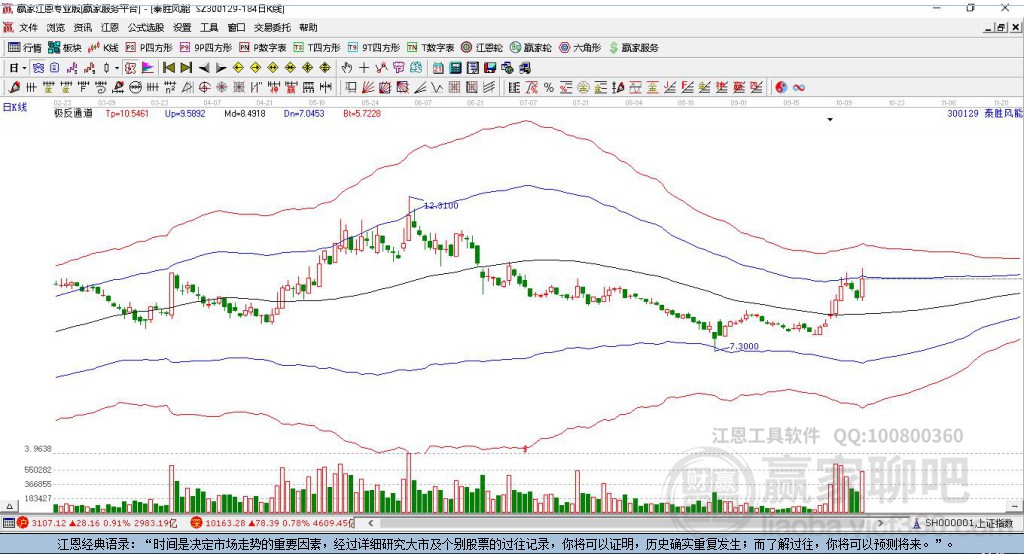Open the P数字表 tool
The height and width of the screenshot is (554, 1024).
tap(263, 48)
